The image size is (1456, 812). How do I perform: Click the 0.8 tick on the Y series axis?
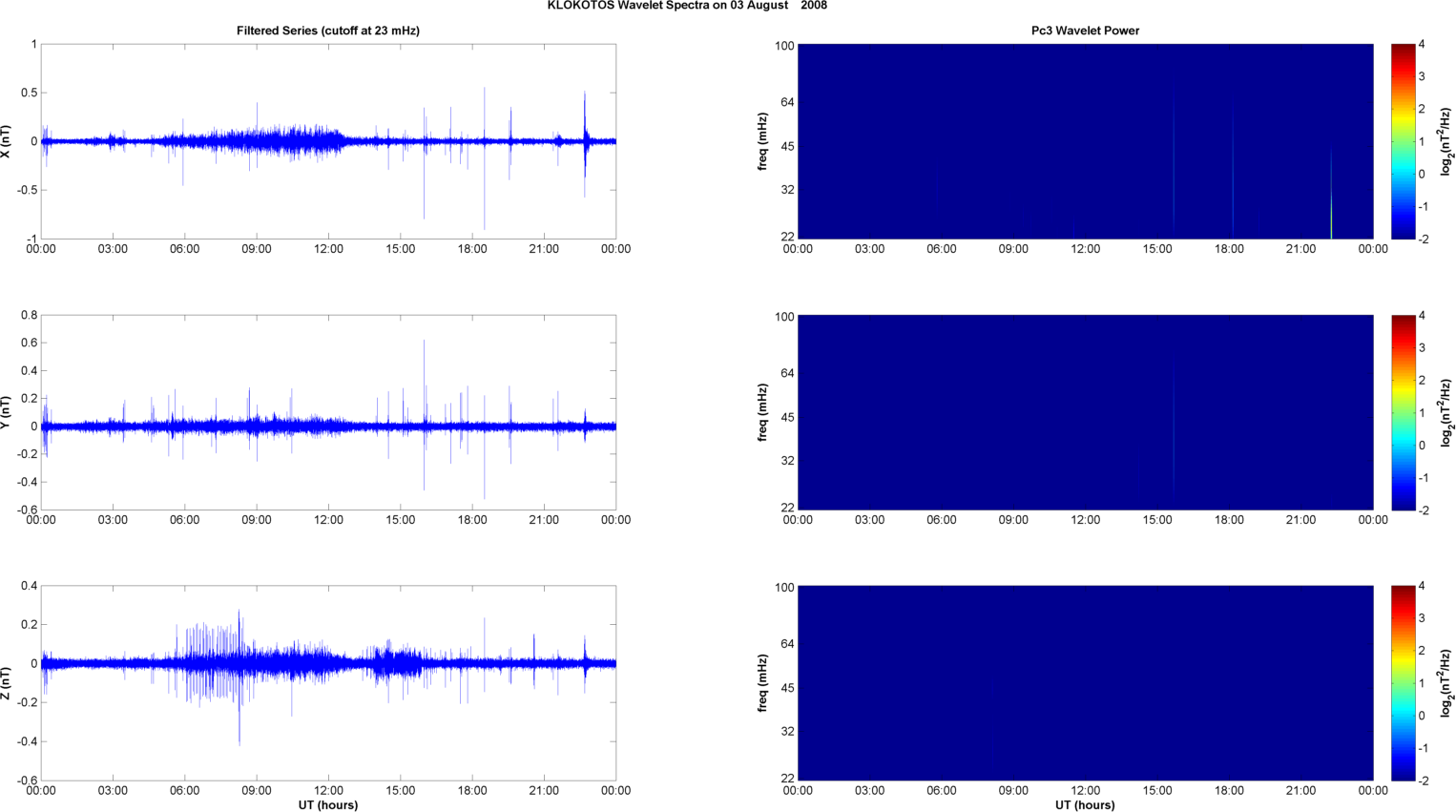[30, 315]
